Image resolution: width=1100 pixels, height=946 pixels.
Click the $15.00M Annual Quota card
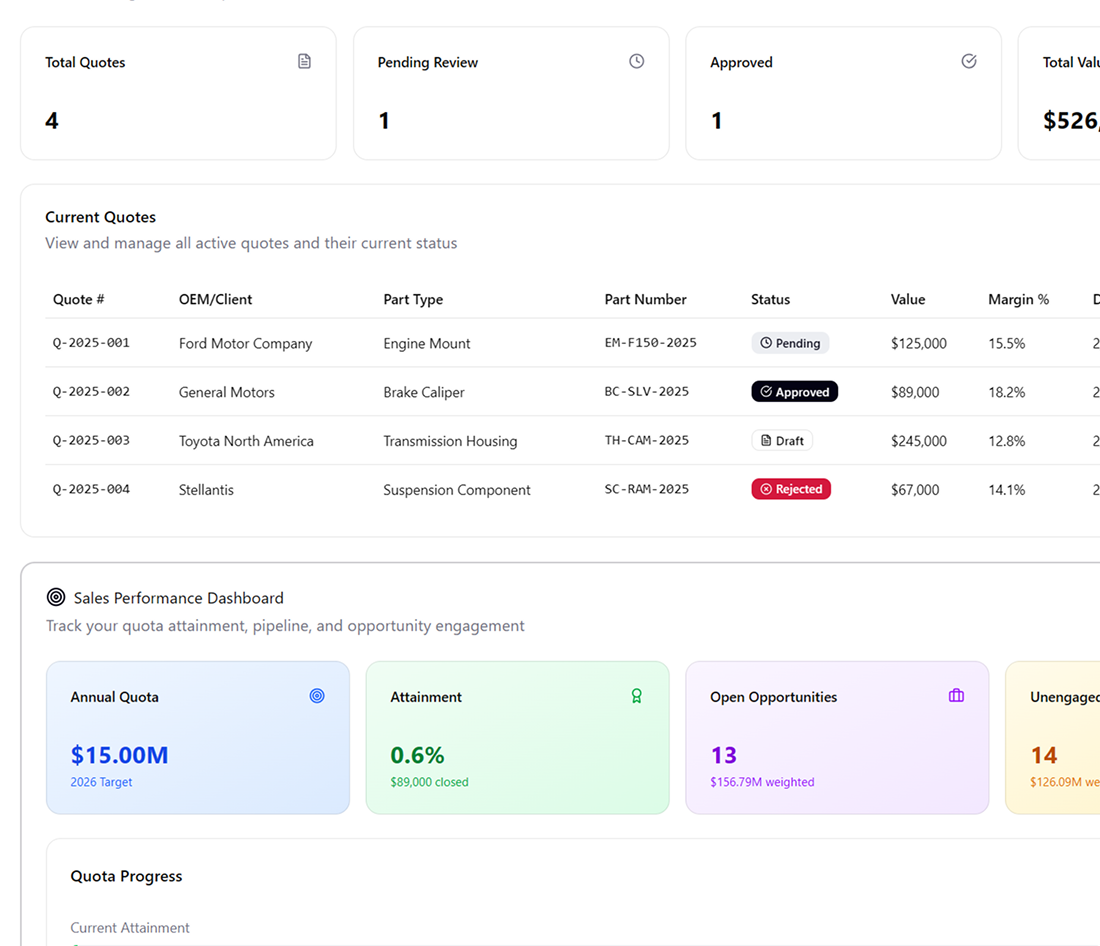click(x=198, y=738)
